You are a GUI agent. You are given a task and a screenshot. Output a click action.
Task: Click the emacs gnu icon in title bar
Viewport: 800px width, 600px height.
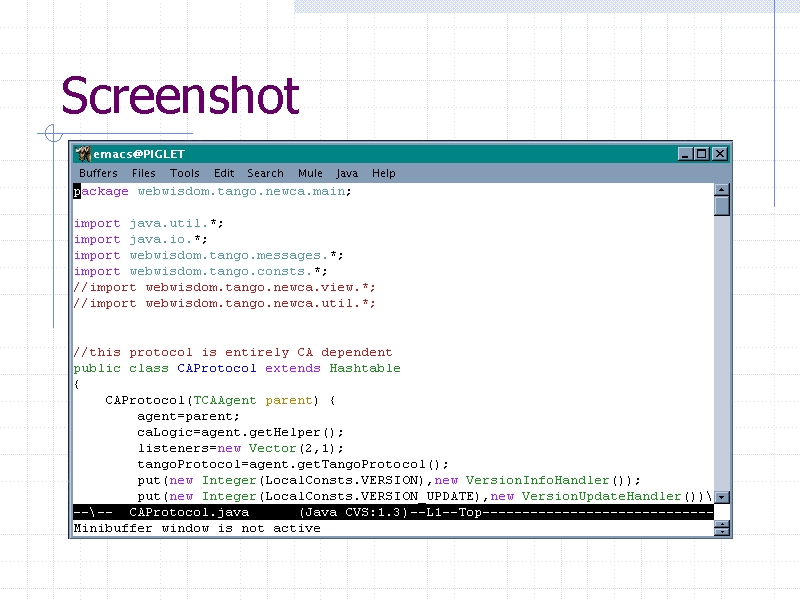82,154
